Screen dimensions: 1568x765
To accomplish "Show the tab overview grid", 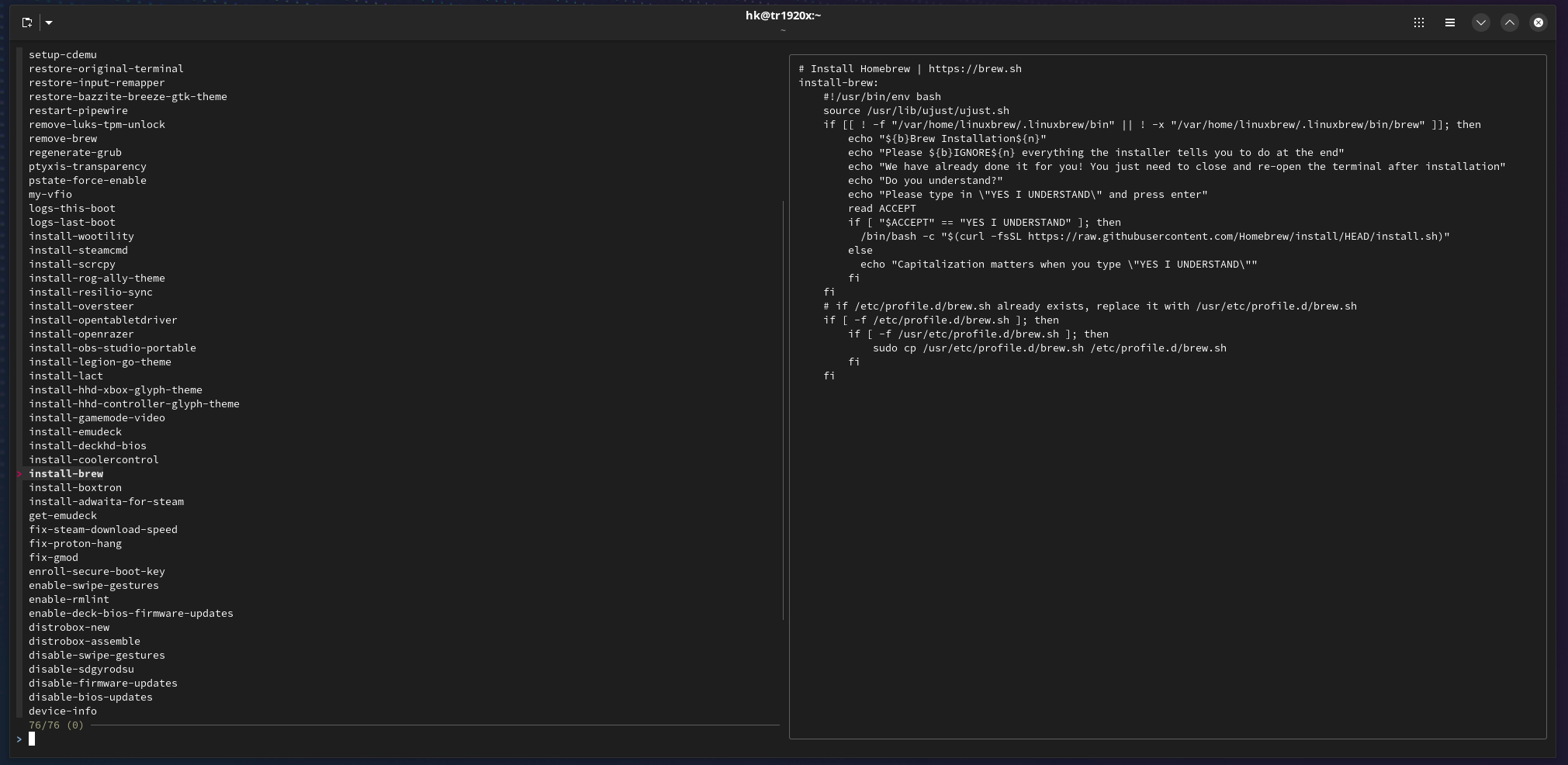I will [1419, 22].
